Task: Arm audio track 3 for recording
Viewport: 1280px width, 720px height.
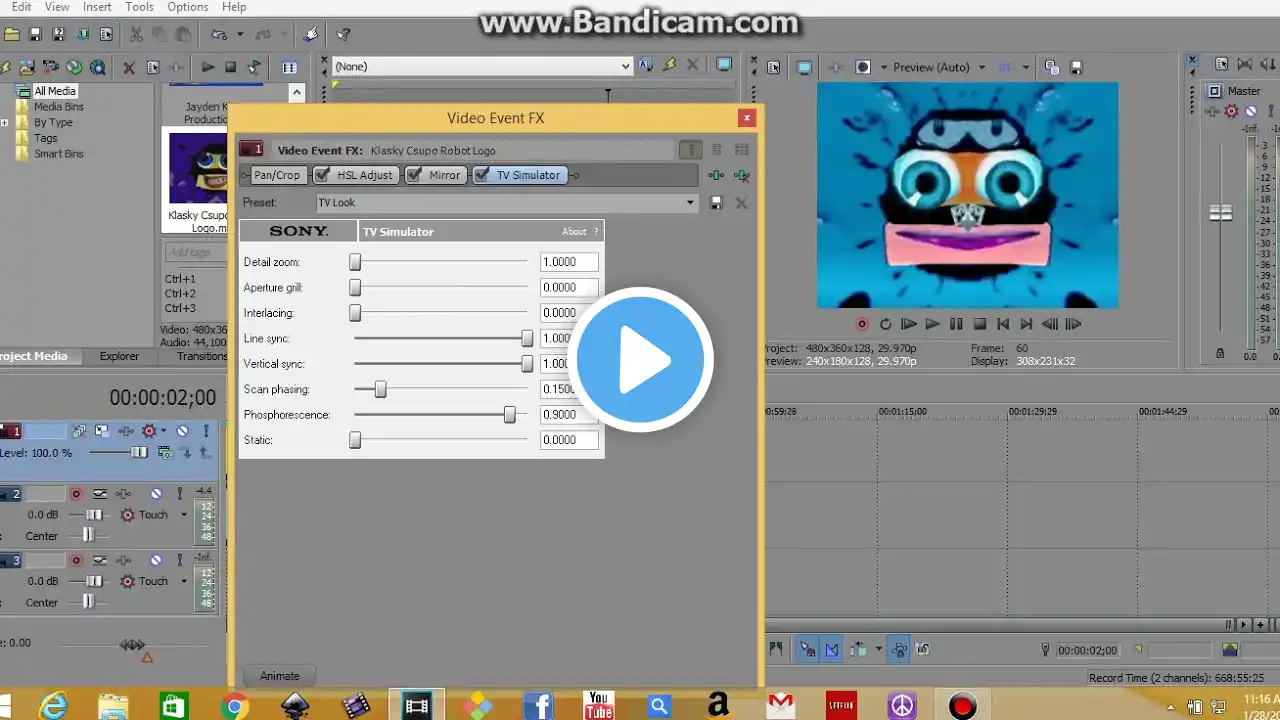Action: click(76, 560)
